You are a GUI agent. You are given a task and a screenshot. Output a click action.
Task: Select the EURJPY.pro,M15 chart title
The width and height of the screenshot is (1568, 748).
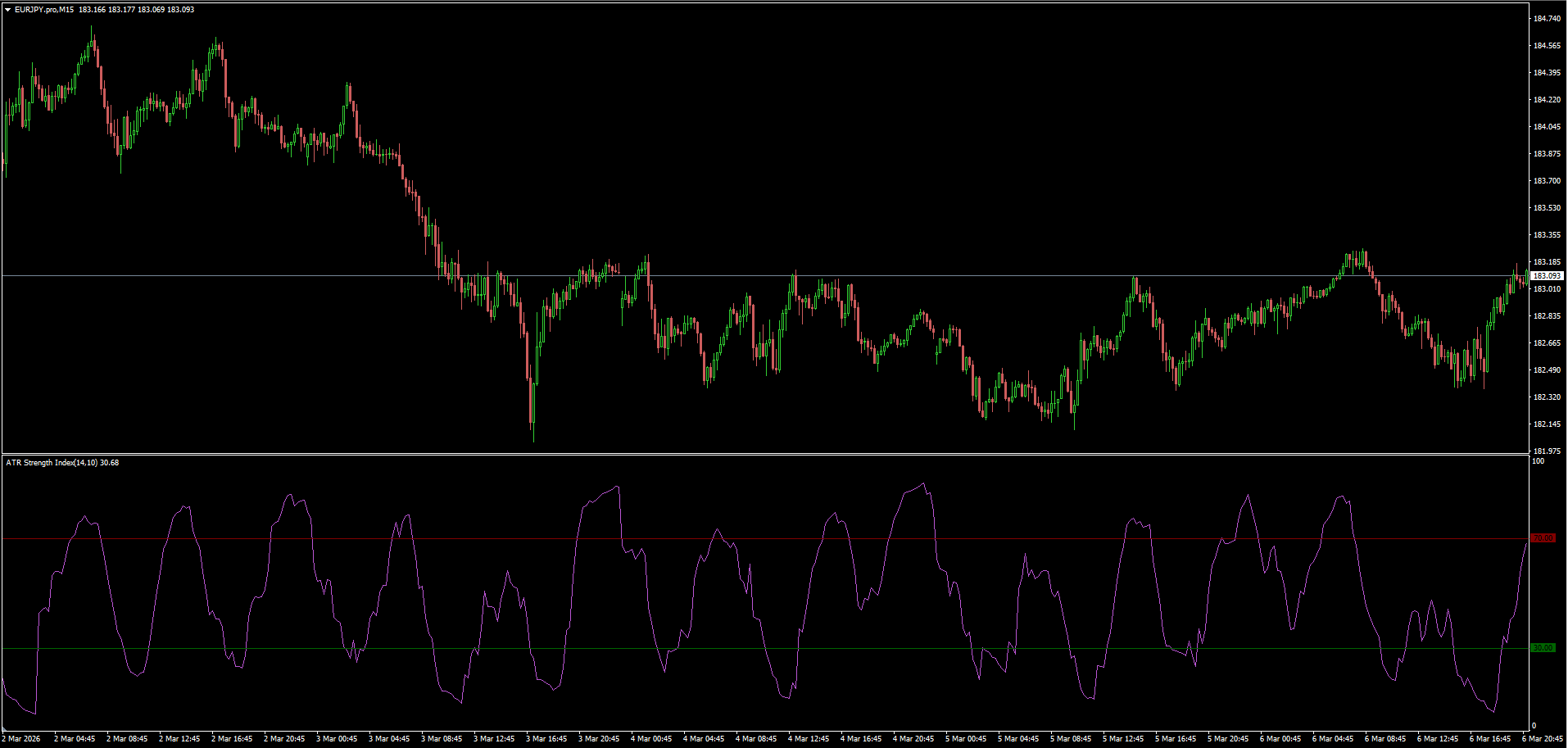point(43,8)
